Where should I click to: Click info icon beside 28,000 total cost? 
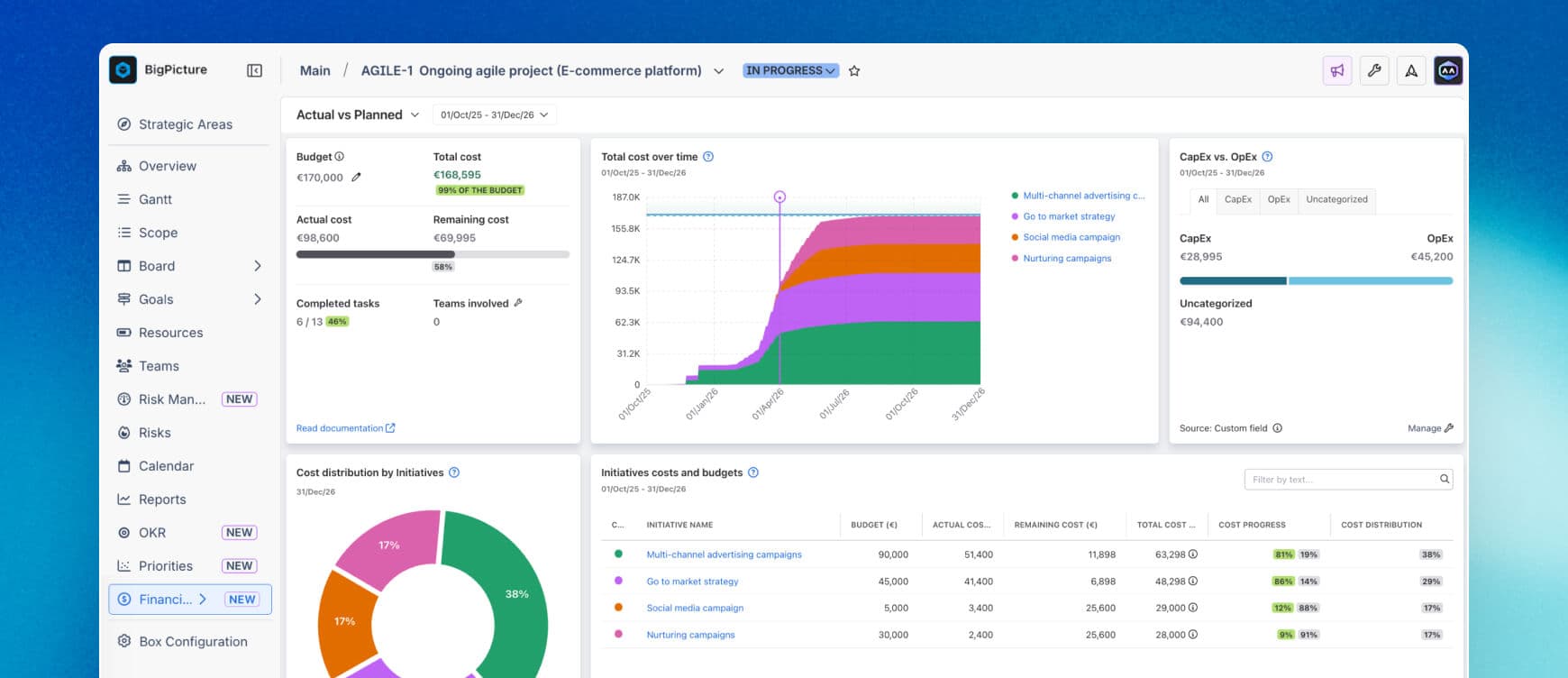[1193, 634]
